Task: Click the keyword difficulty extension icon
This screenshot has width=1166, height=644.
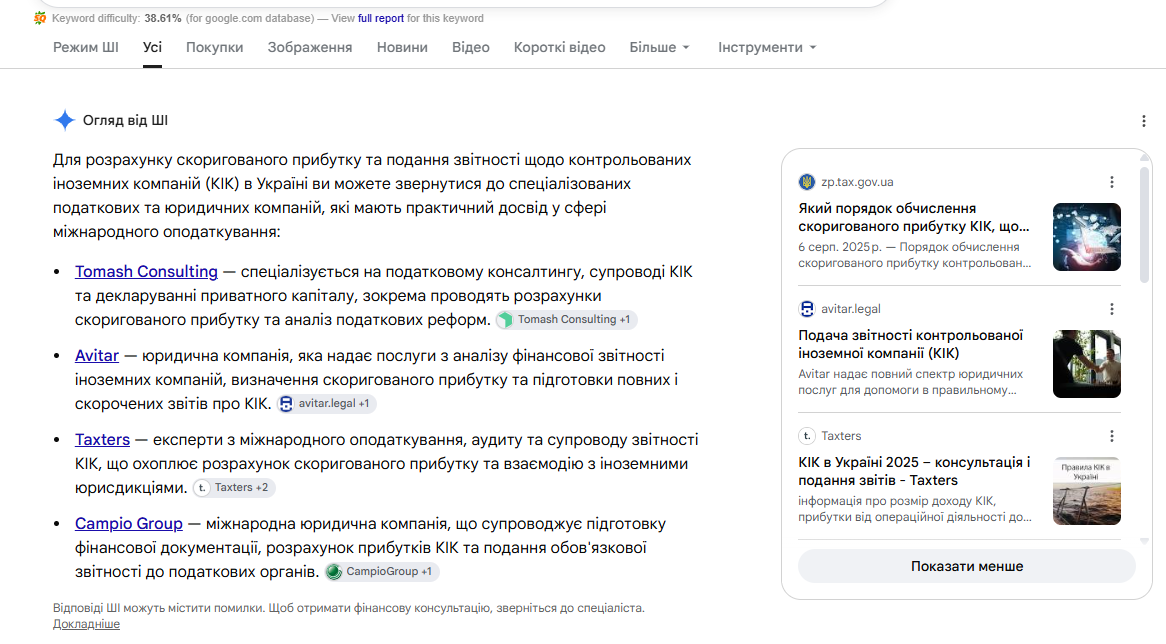Action: pyautogui.click(x=40, y=18)
